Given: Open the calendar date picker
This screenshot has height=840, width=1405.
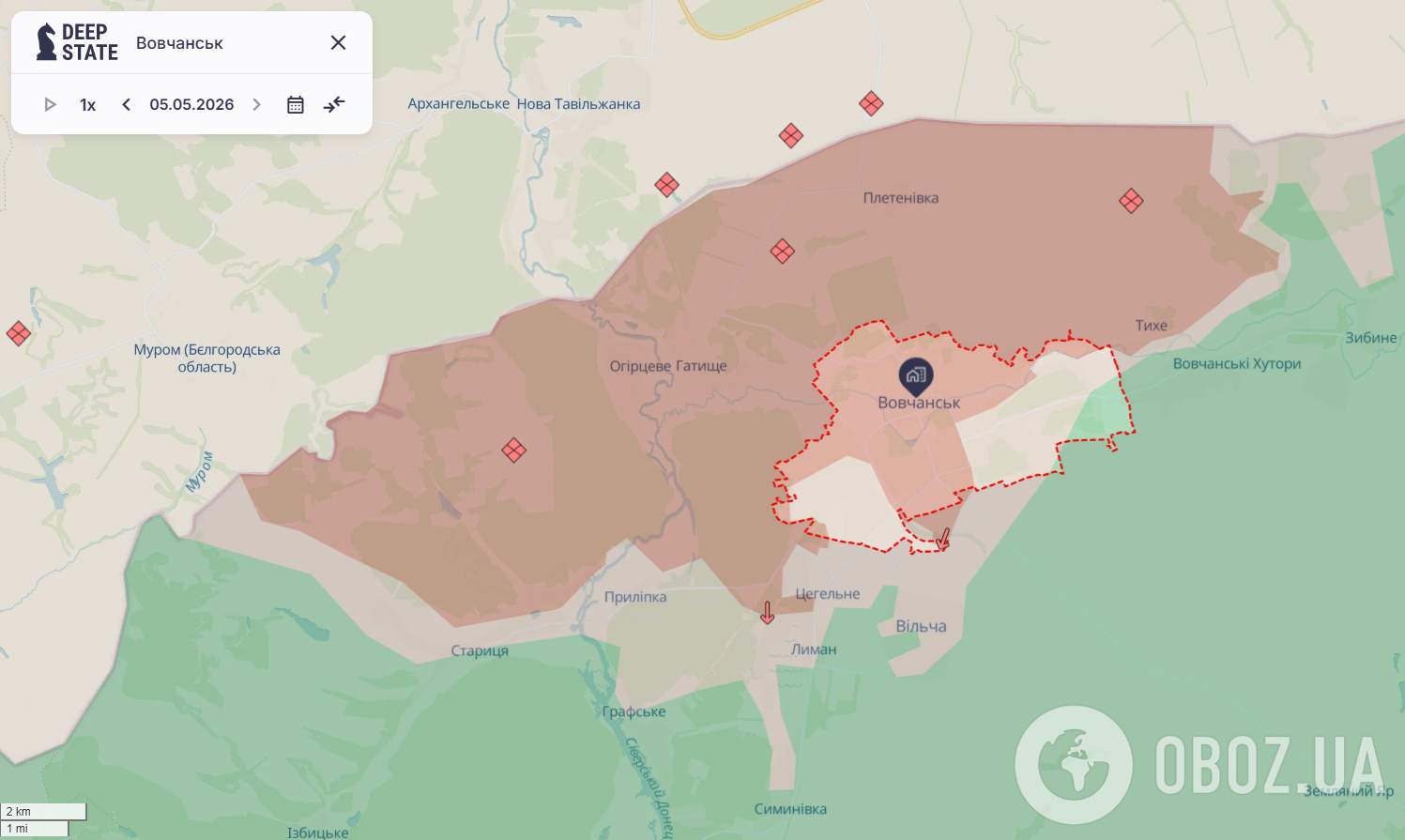Looking at the screenshot, I should 295,104.
